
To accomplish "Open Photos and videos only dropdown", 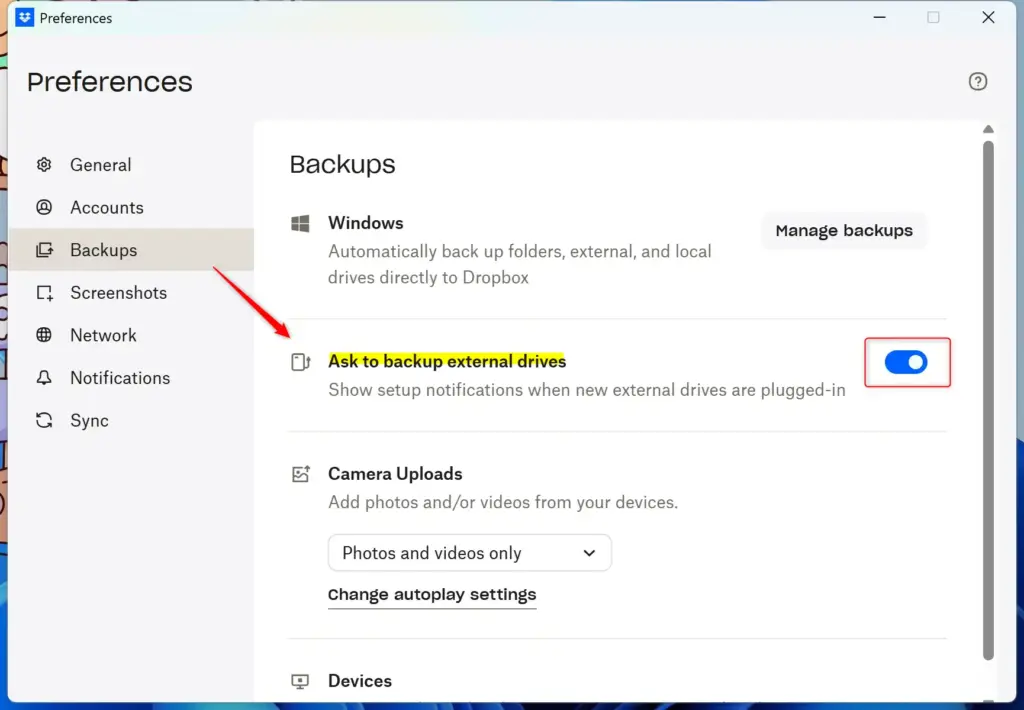I will pos(470,553).
